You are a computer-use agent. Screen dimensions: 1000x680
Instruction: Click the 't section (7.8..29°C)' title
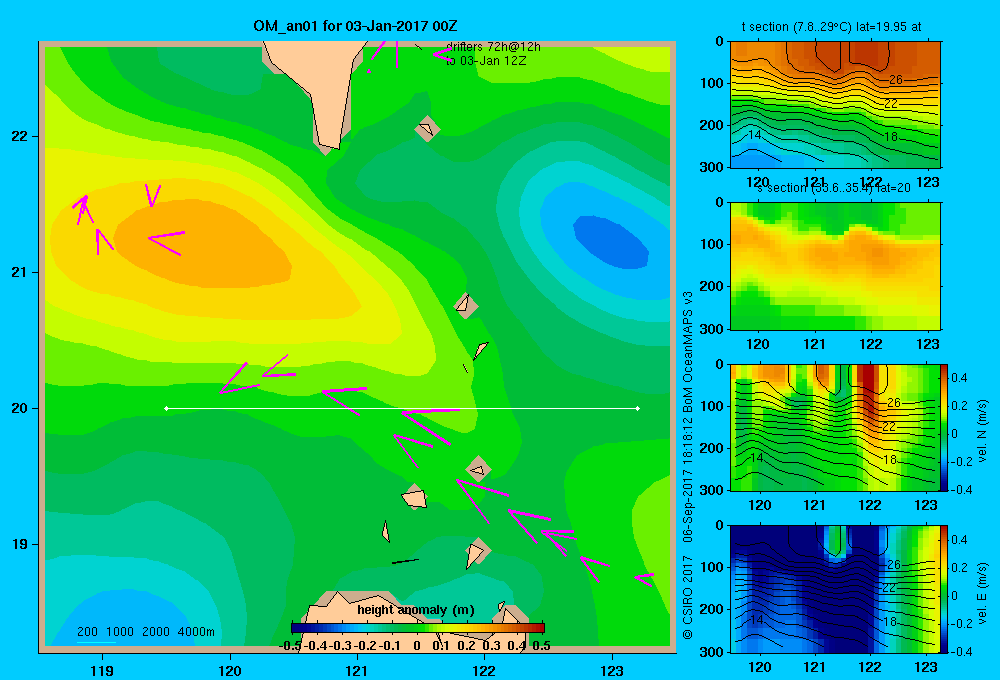point(831,27)
